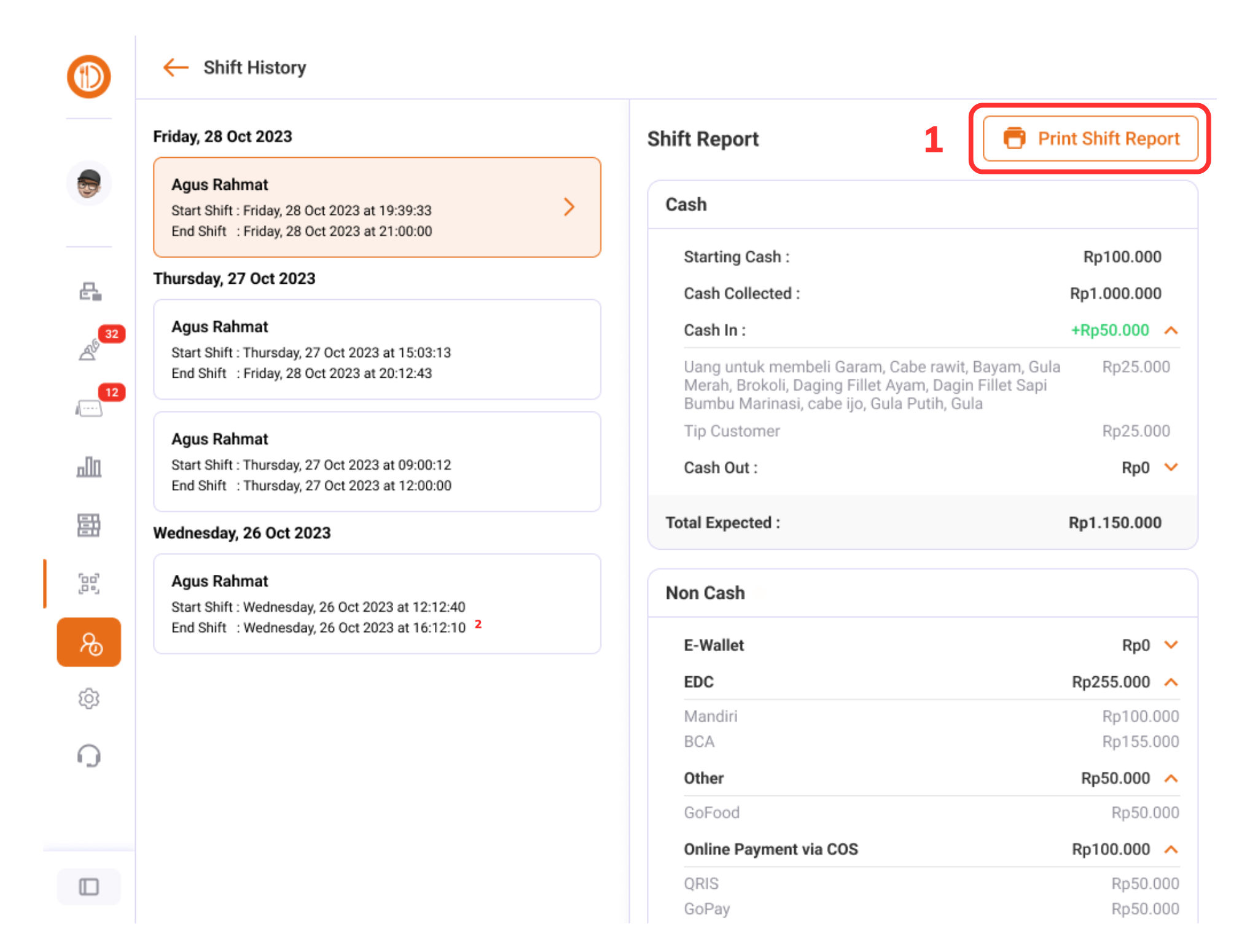The height and width of the screenshot is (952, 1258).
Task: Toggle the sidebar collapse panel button
Action: pyautogui.click(x=89, y=887)
